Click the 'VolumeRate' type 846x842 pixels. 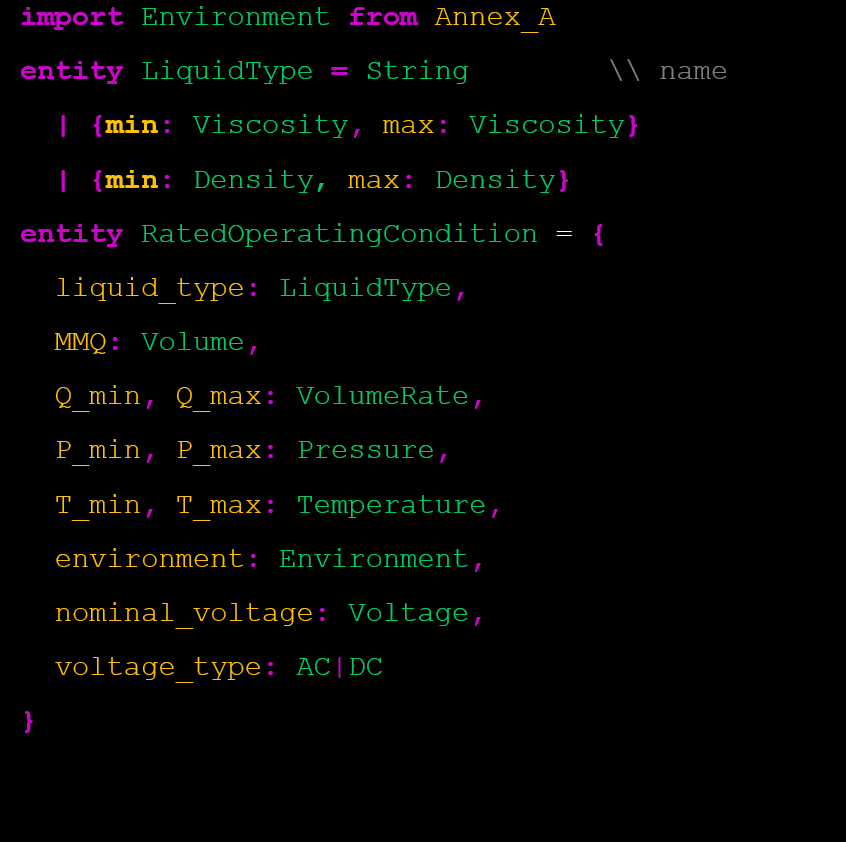382,396
